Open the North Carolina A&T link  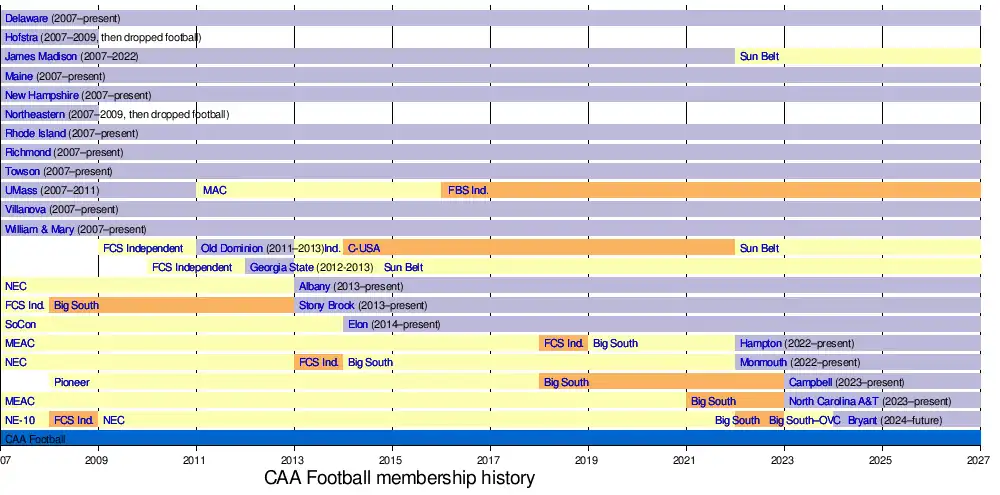coord(834,401)
